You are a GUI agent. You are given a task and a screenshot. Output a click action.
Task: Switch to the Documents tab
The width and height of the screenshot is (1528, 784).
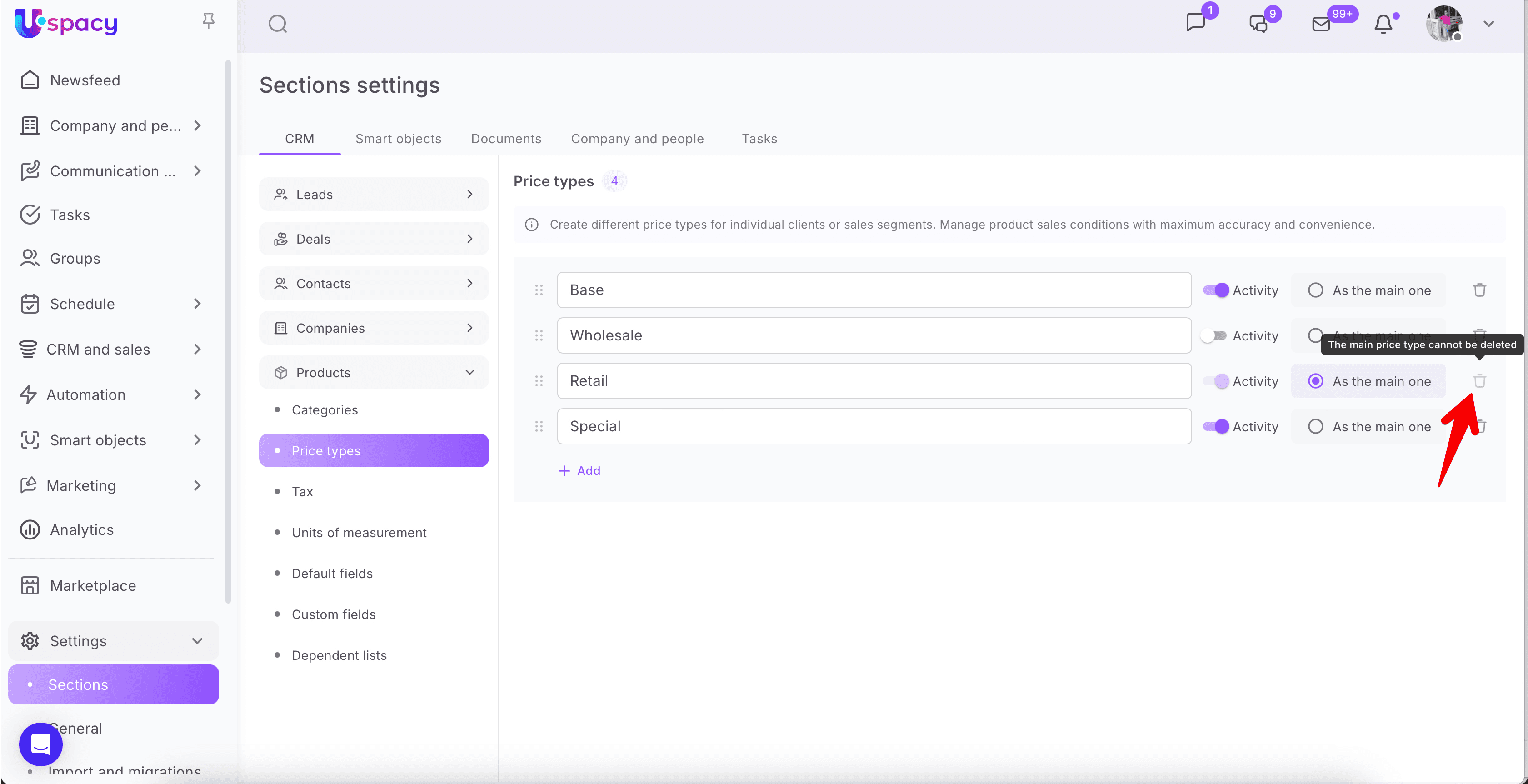(506, 139)
